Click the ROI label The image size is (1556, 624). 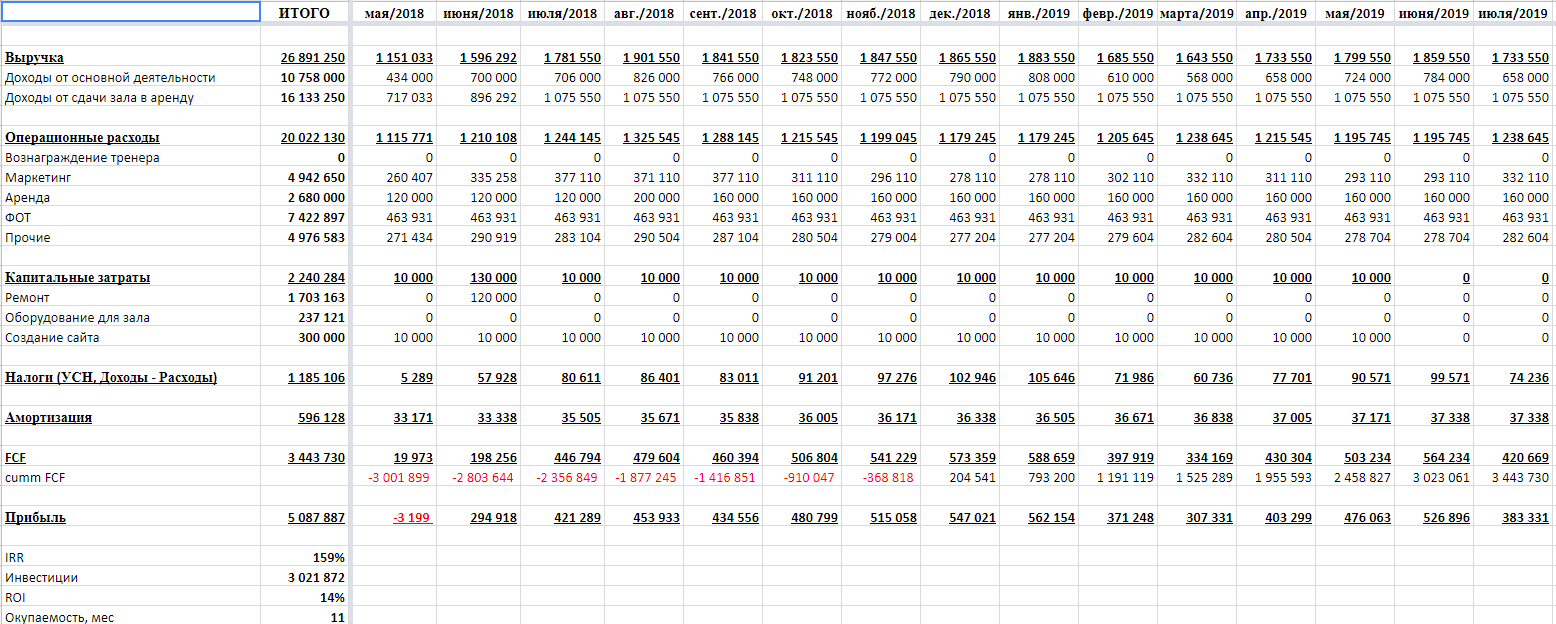15,598
